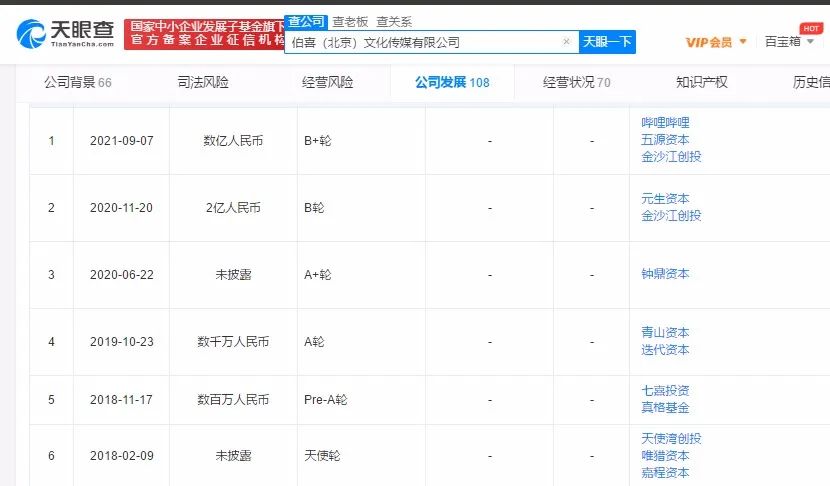The width and height of the screenshot is (830, 486).
Task: Open the partially visible 历史信息 tab
Action: [811, 82]
